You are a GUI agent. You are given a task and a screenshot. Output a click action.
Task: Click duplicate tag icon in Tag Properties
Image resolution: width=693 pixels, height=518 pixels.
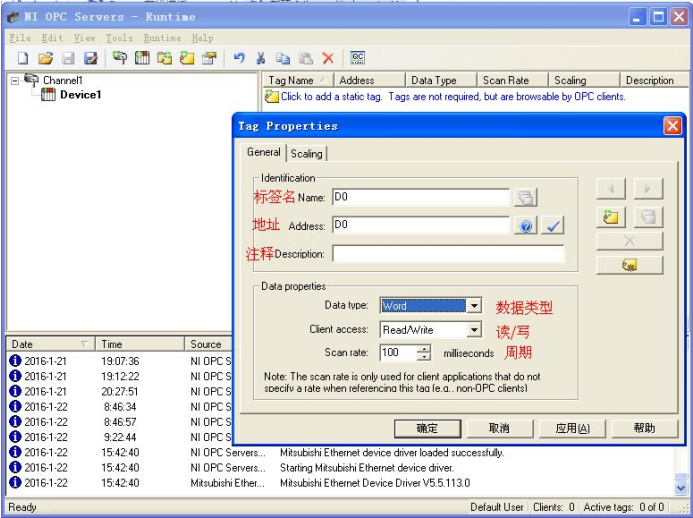point(648,217)
